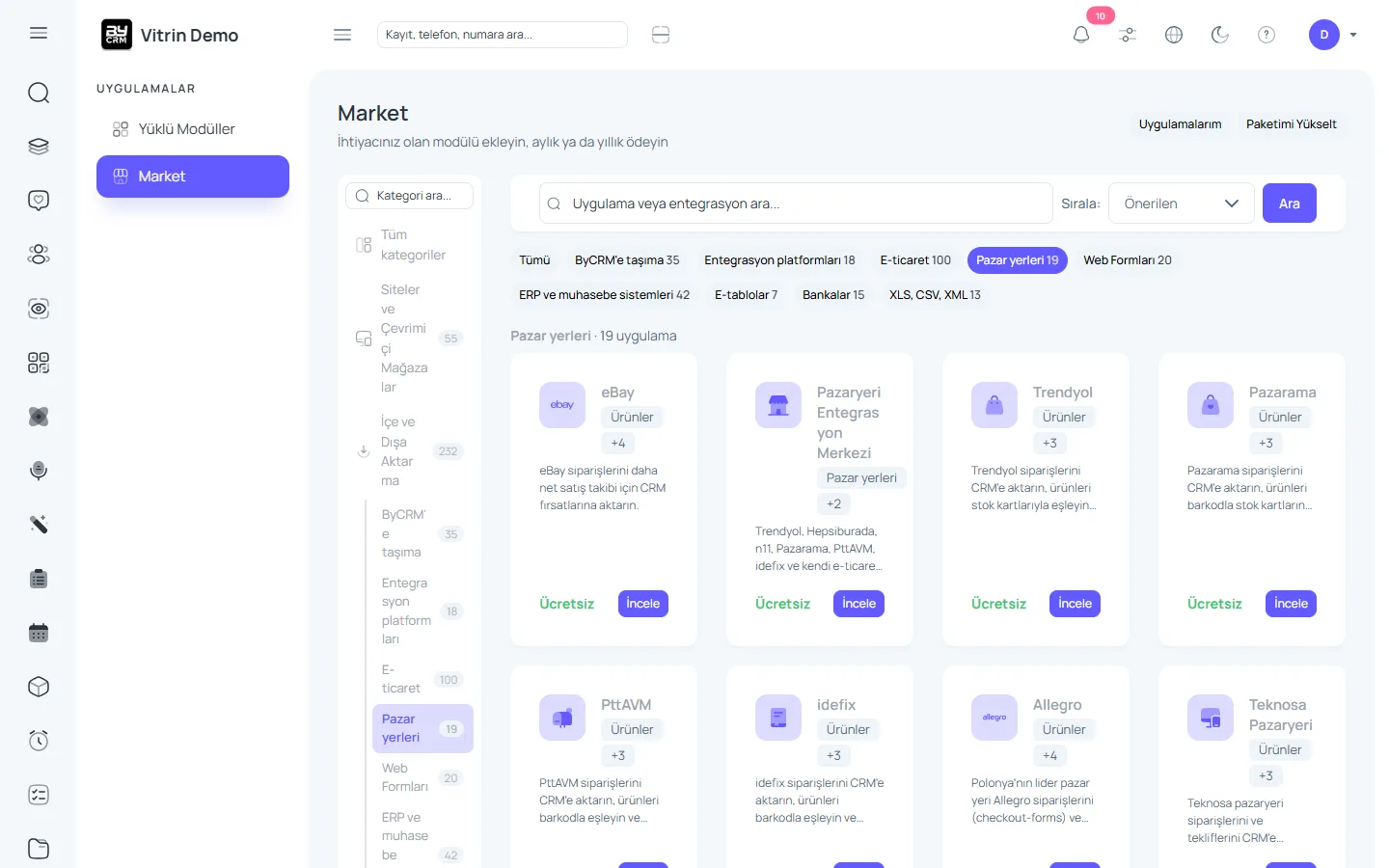Select ByCRM'e taşıma 35 filter chip

pyautogui.click(x=627, y=260)
